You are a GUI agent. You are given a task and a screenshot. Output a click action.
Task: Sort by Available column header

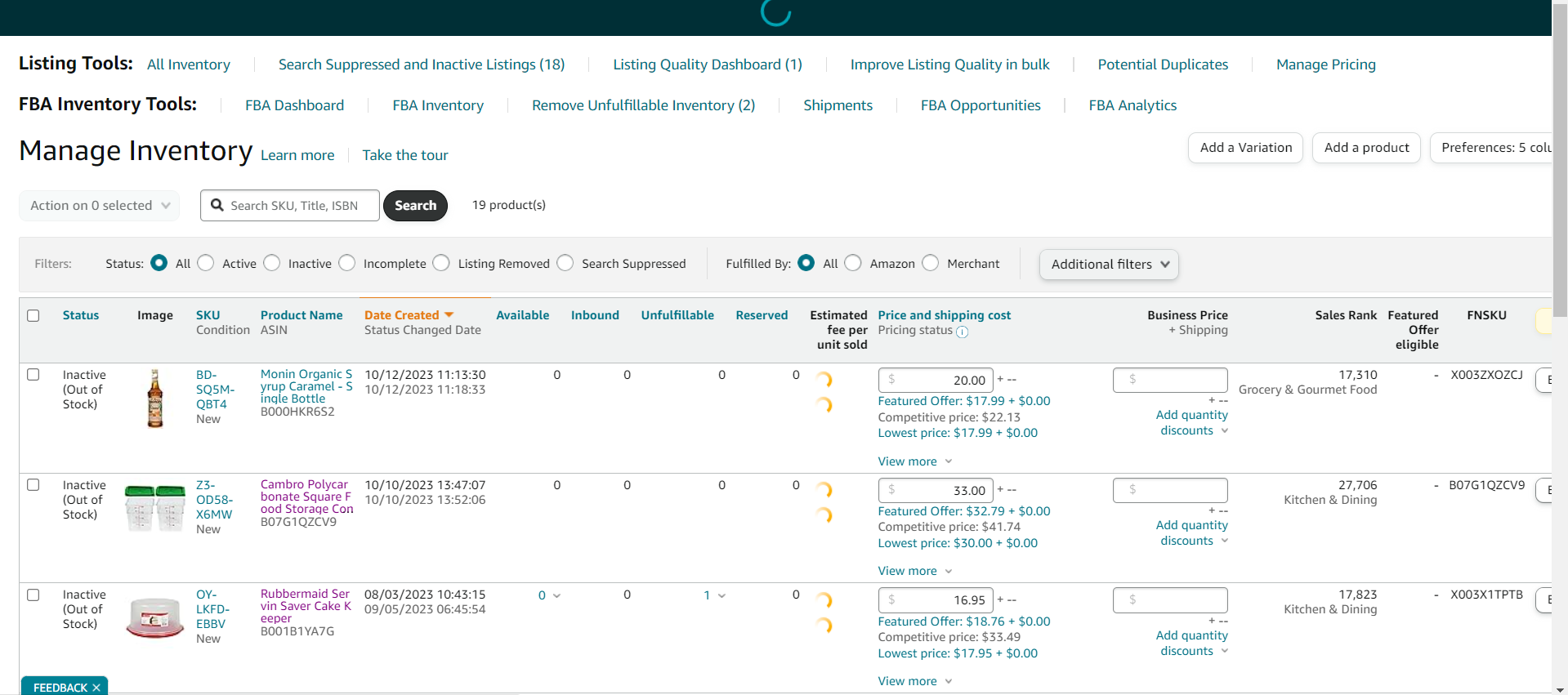tap(523, 315)
